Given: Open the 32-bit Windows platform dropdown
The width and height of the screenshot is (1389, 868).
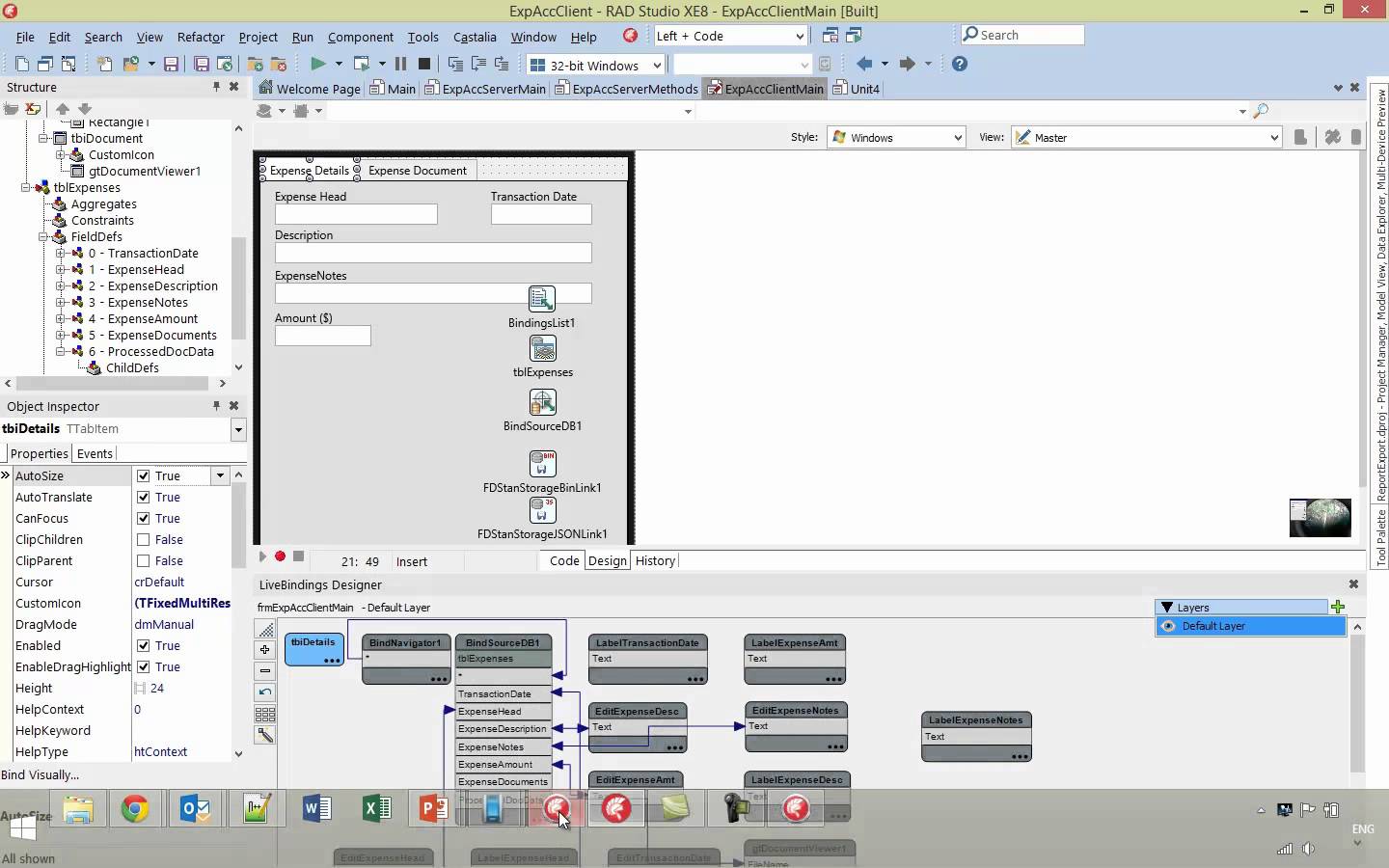Looking at the screenshot, I should (x=596, y=65).
